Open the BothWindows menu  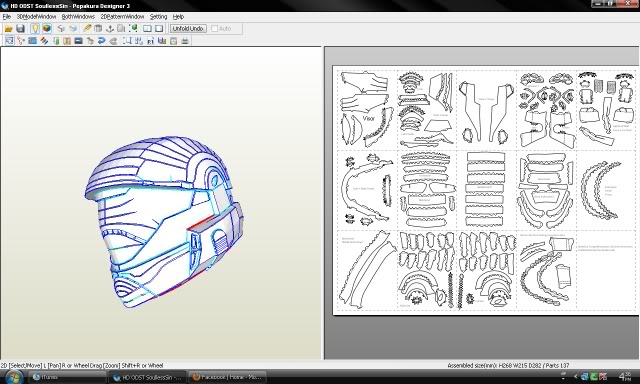click(x=78, y=17)
